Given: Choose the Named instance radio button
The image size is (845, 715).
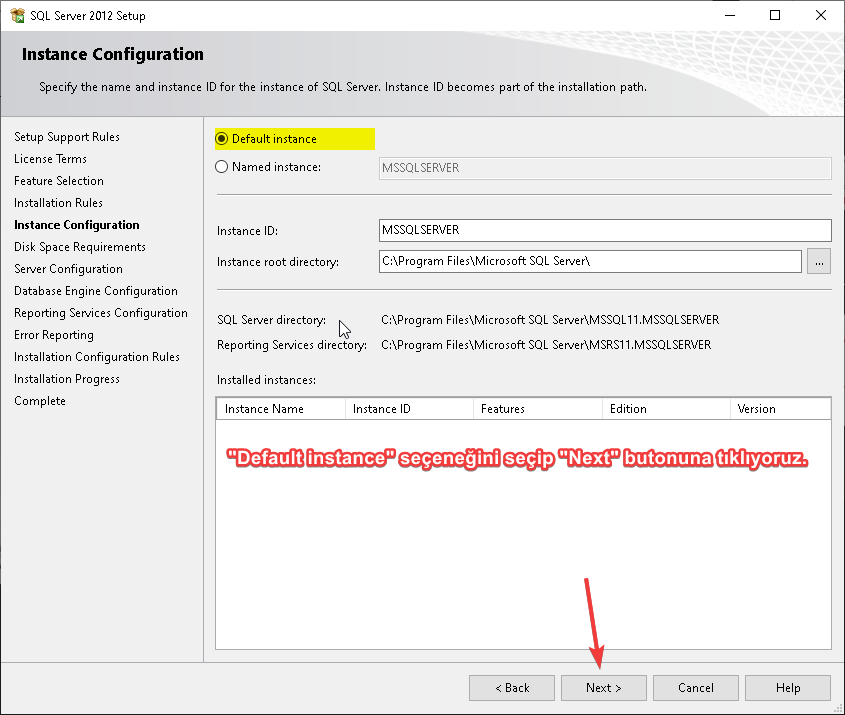Looking at the screenshot, I should (x=222, y=167).
